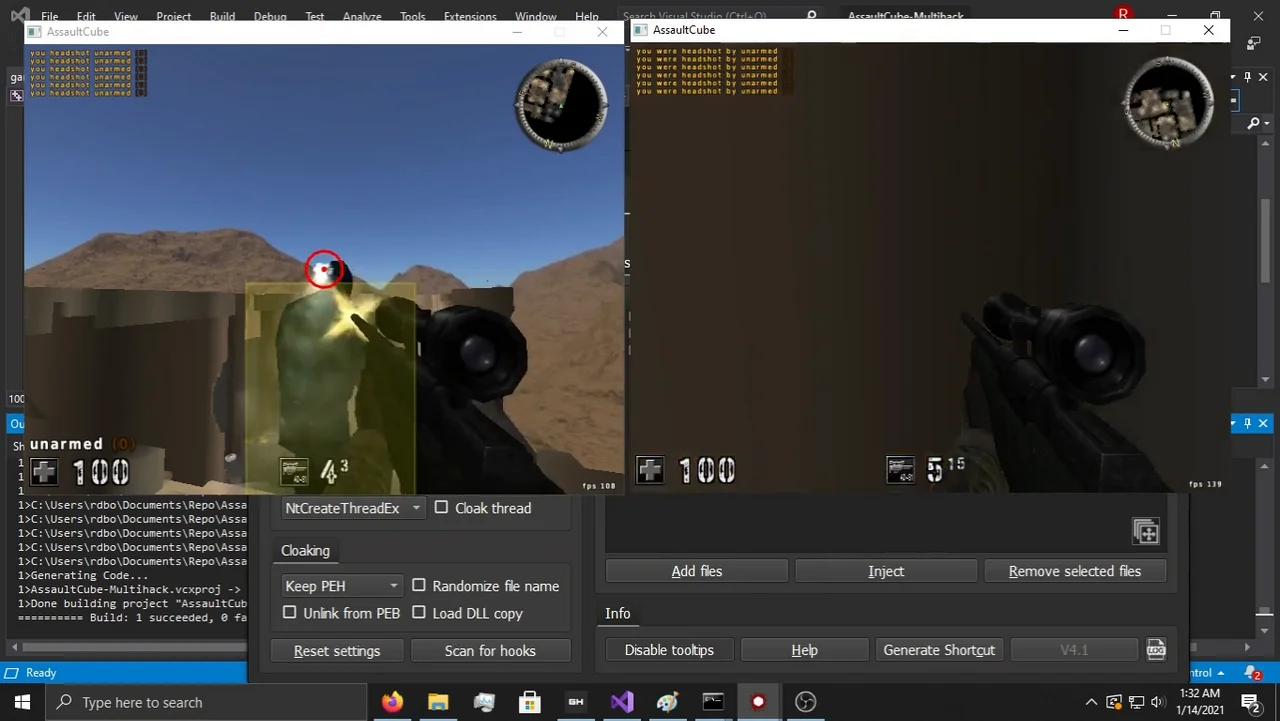This screenshot has height=721, width=1280.
Task: Expand hidden icons in the system tray
Action: point(1091,702)
